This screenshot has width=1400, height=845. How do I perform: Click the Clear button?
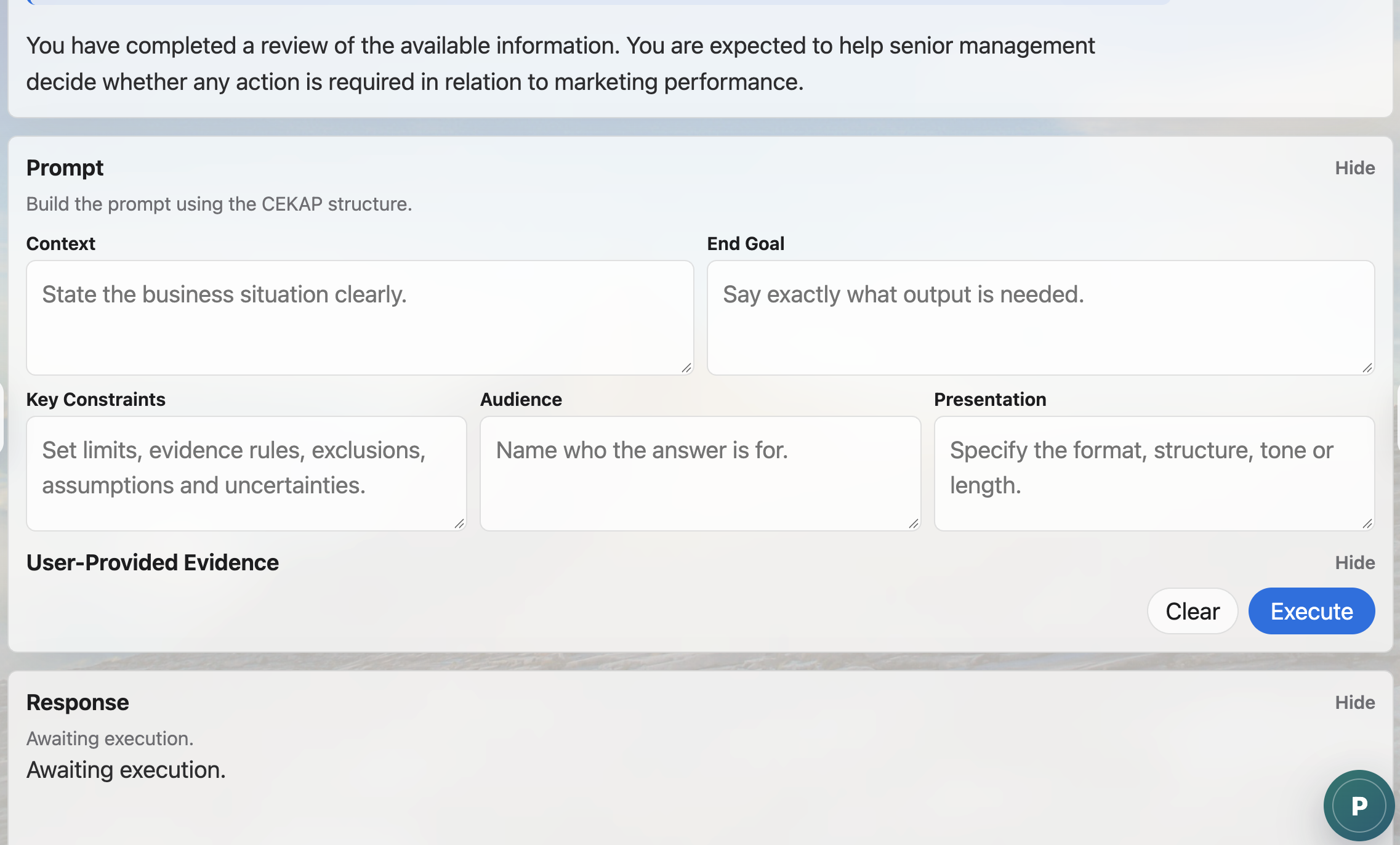coord(1193,611)
